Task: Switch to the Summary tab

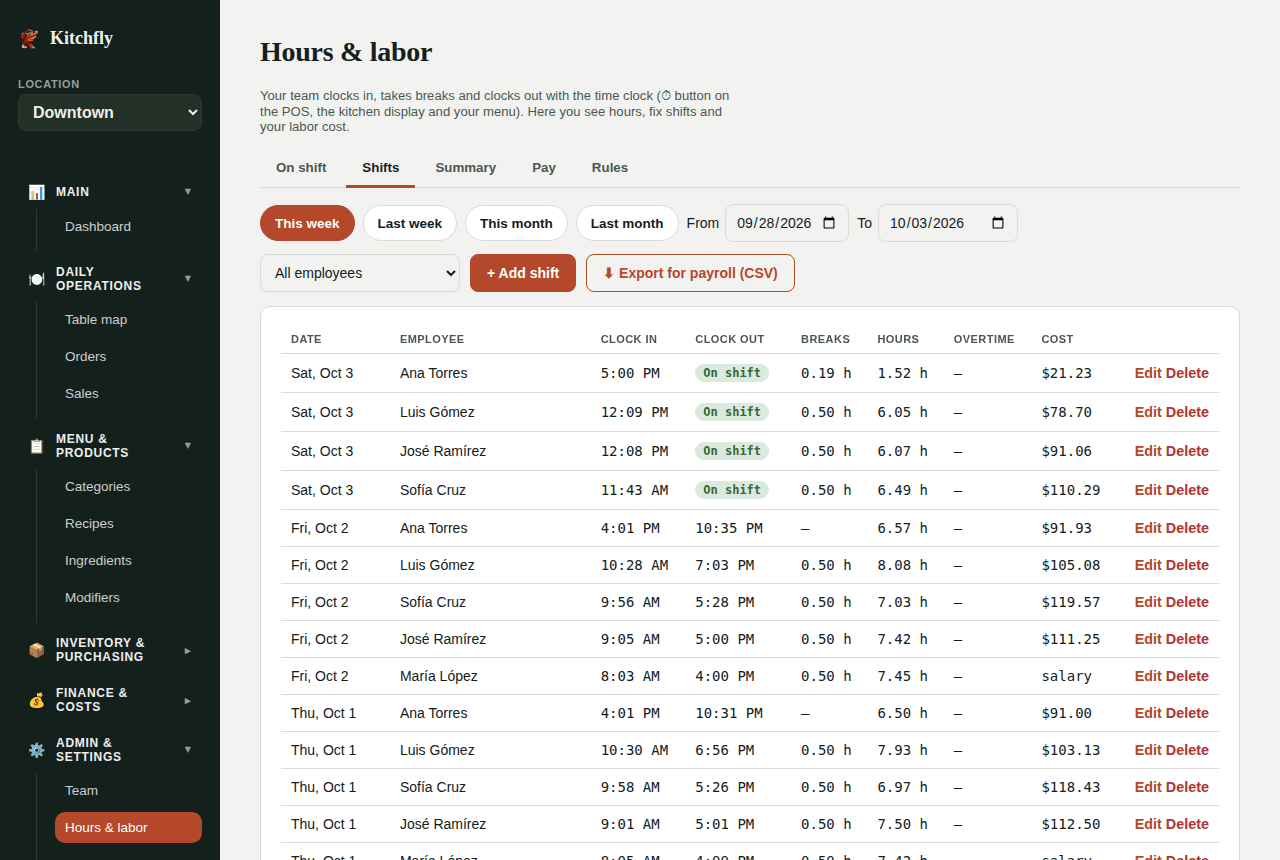Action: coord(466,168)
